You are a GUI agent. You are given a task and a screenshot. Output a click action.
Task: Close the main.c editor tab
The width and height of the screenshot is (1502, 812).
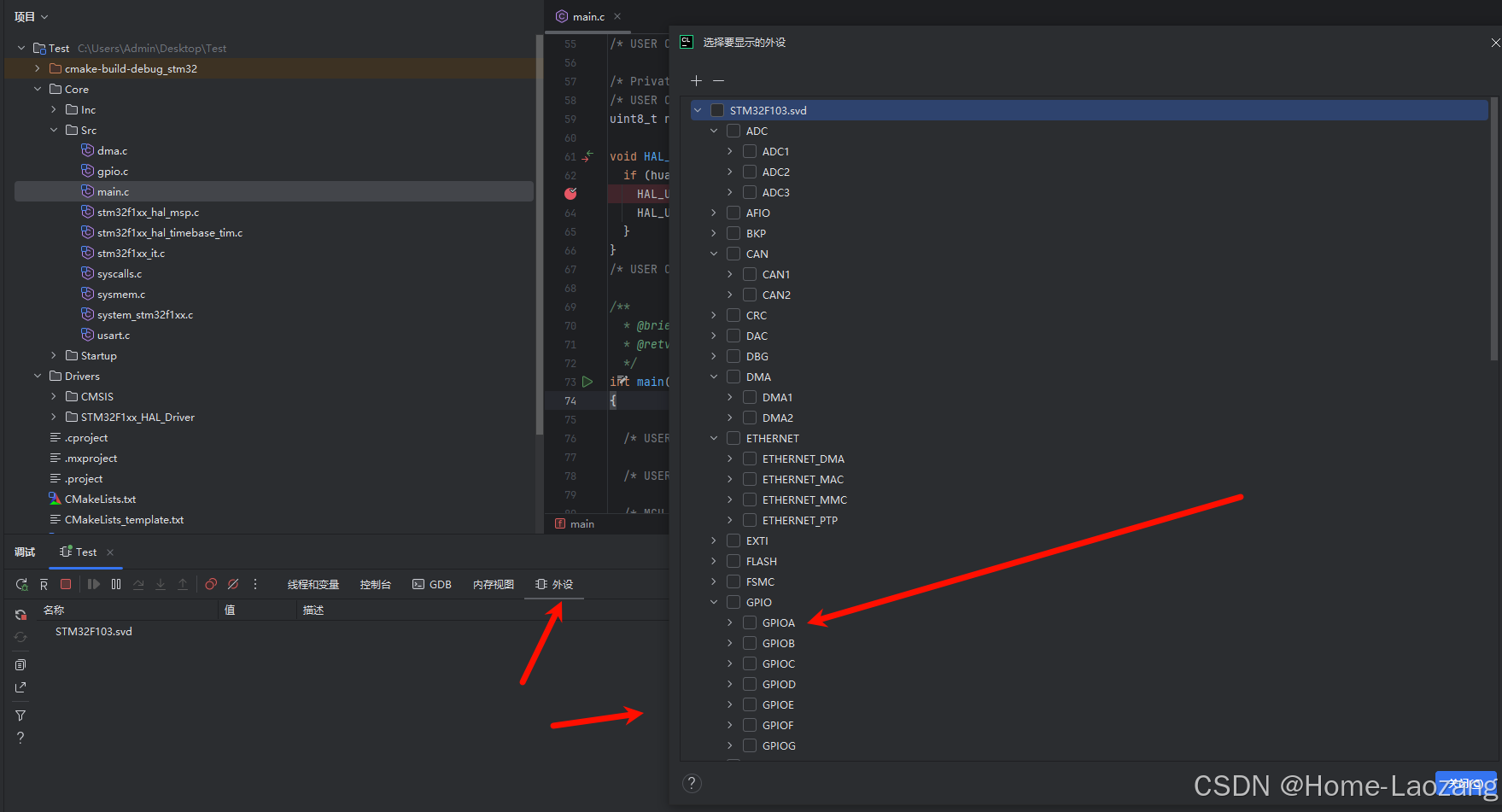click(x=617, y=16)
